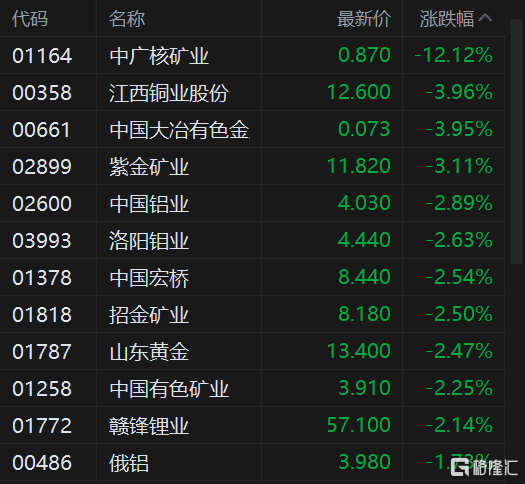Image resolution: width=525 pixels, height=484 pixels.
Task: Click the 代码 column header
Action: coord(30,18)
